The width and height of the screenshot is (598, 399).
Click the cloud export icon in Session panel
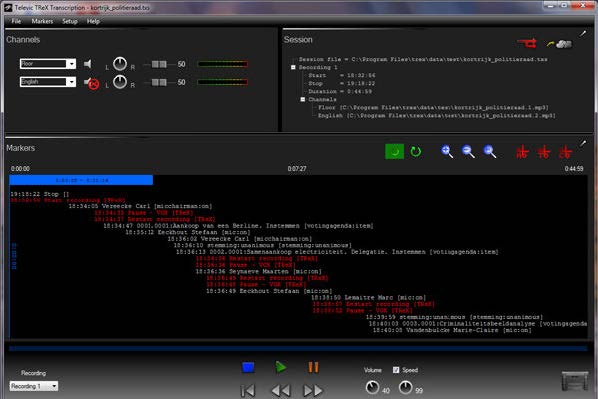559,44
